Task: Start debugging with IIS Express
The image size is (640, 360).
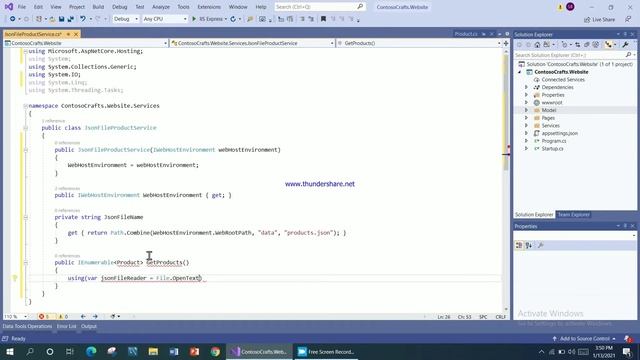Action: tap(209, 19)
